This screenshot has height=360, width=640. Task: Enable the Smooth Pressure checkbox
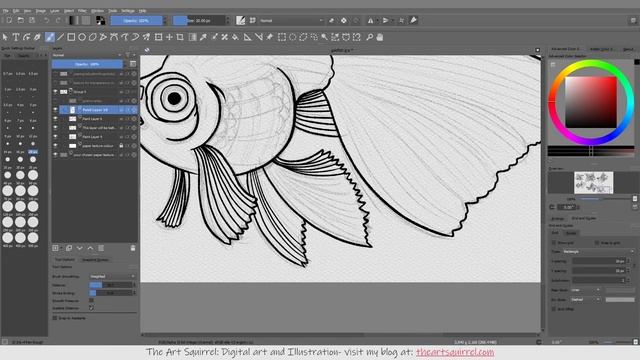[x=91, y=300]
